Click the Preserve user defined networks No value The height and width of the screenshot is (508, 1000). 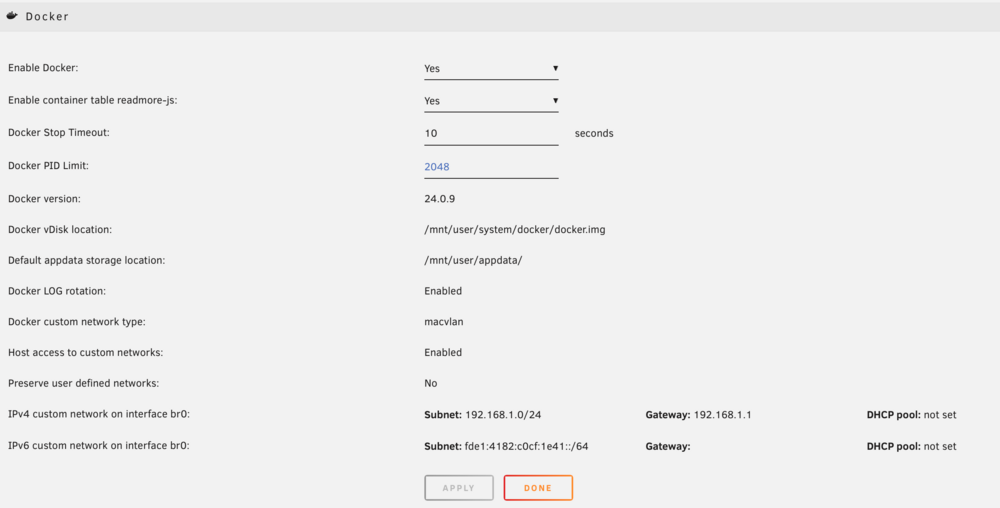431,384
